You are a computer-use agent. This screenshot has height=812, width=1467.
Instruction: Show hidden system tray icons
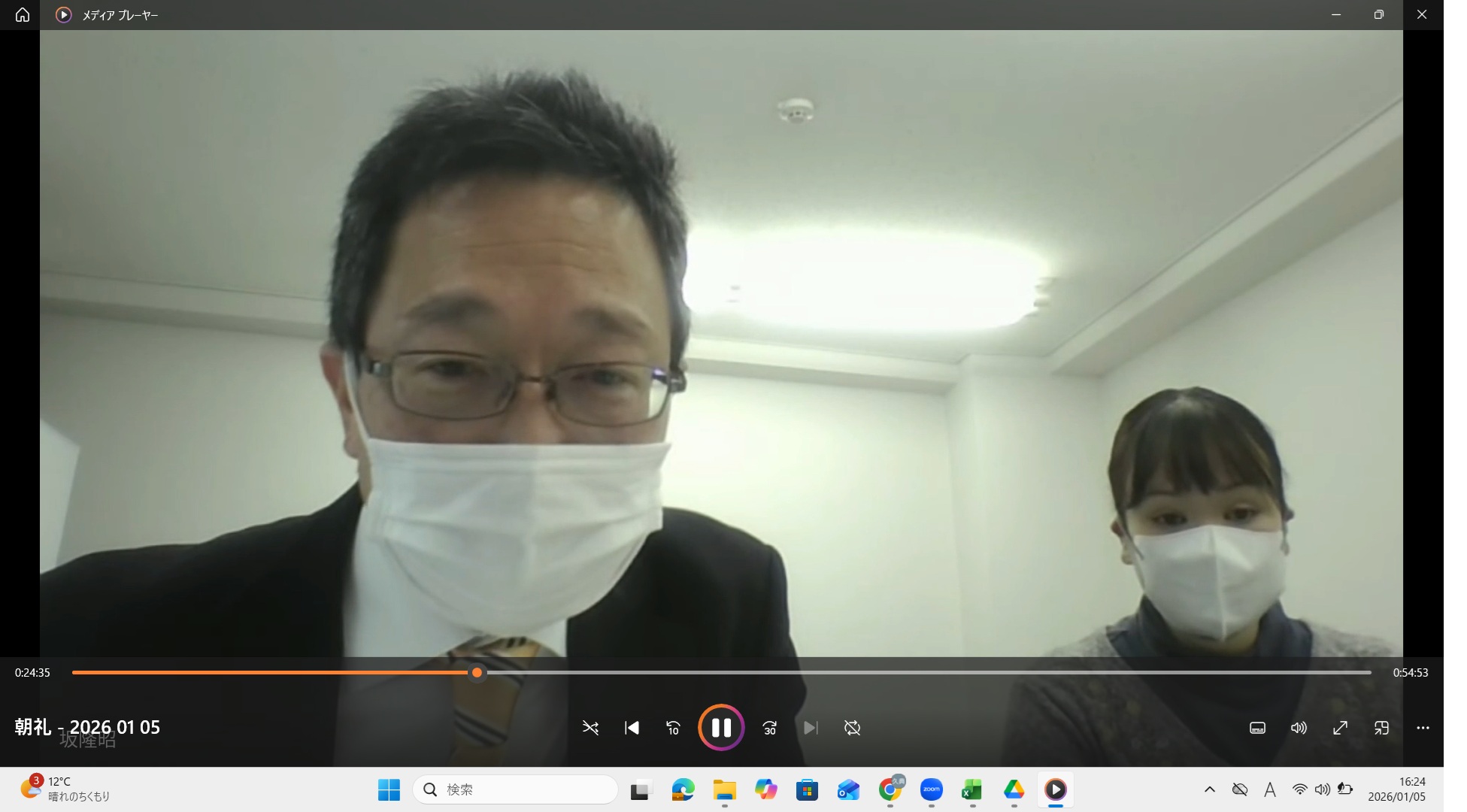[1209, 789]
